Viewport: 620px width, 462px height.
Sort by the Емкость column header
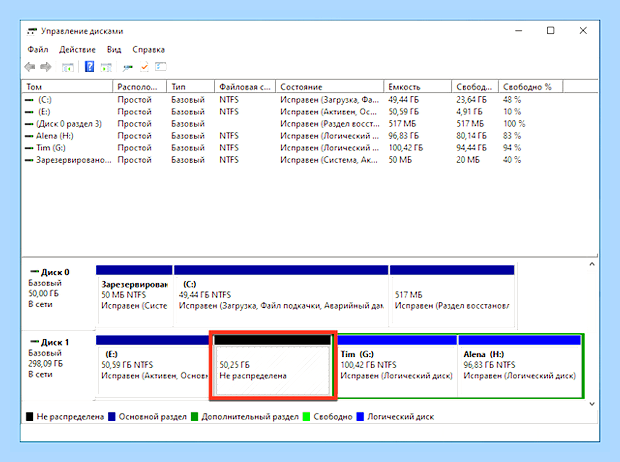(x=418, y=87)
